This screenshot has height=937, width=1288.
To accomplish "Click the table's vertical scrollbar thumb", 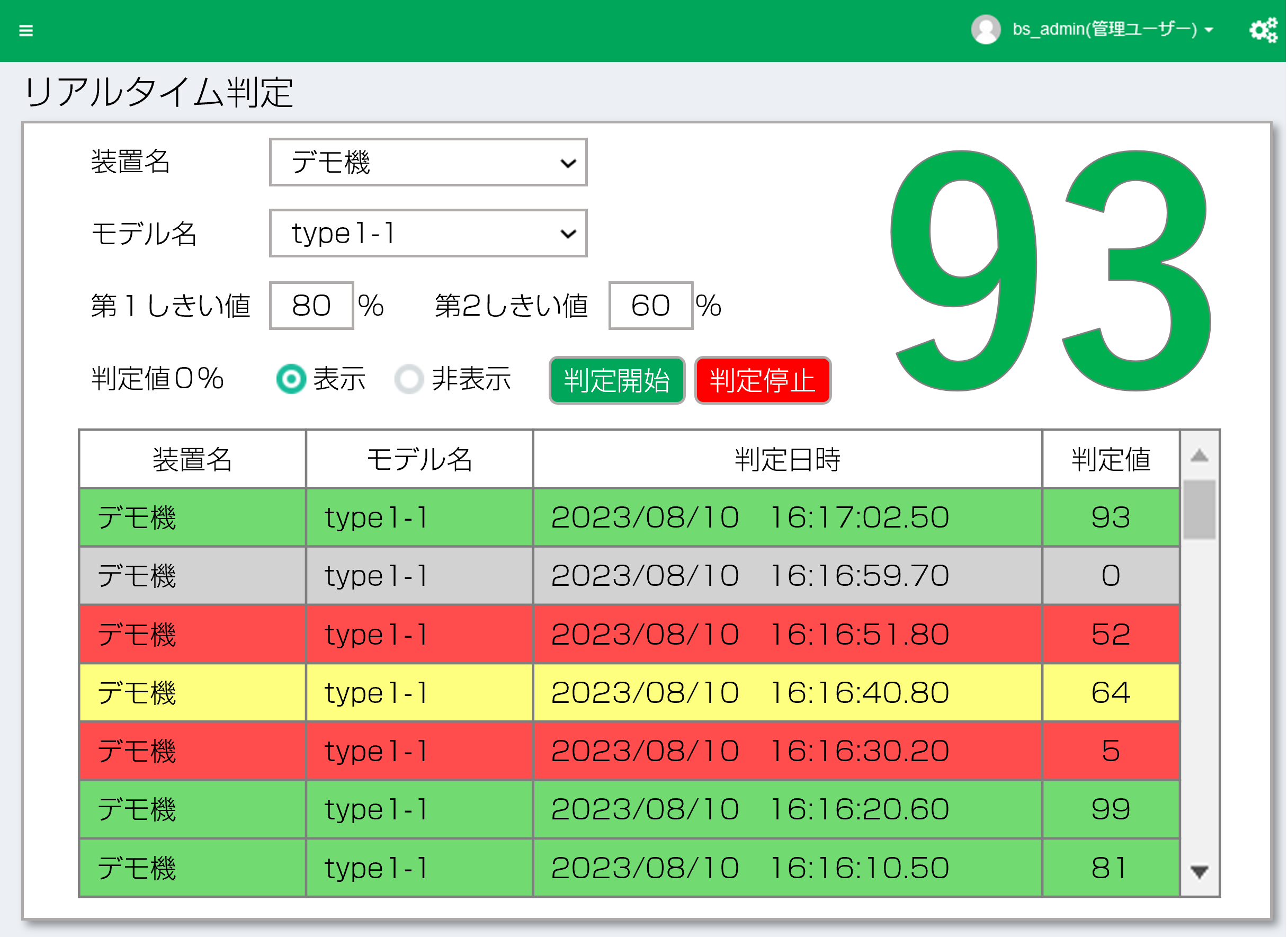I will tap(1199, 509).
